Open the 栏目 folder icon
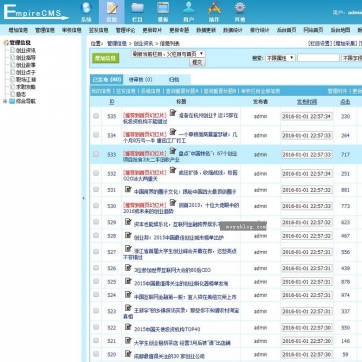This screenshot has width=362, height=362. (x=137, y=12)
